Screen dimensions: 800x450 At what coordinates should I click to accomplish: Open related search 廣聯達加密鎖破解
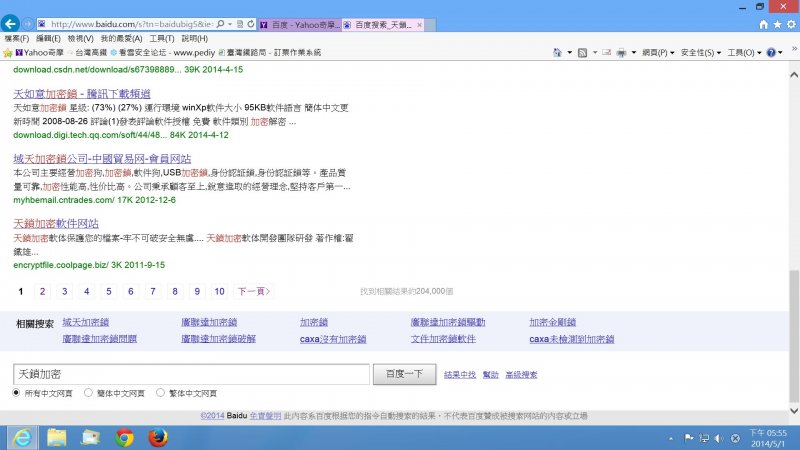pos(218,339)
